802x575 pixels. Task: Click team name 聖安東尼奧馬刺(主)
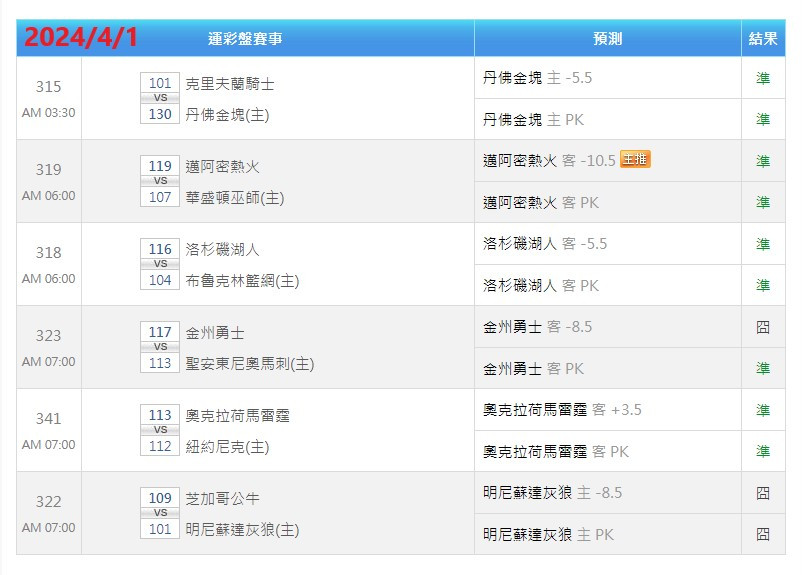tap(250, 364)
